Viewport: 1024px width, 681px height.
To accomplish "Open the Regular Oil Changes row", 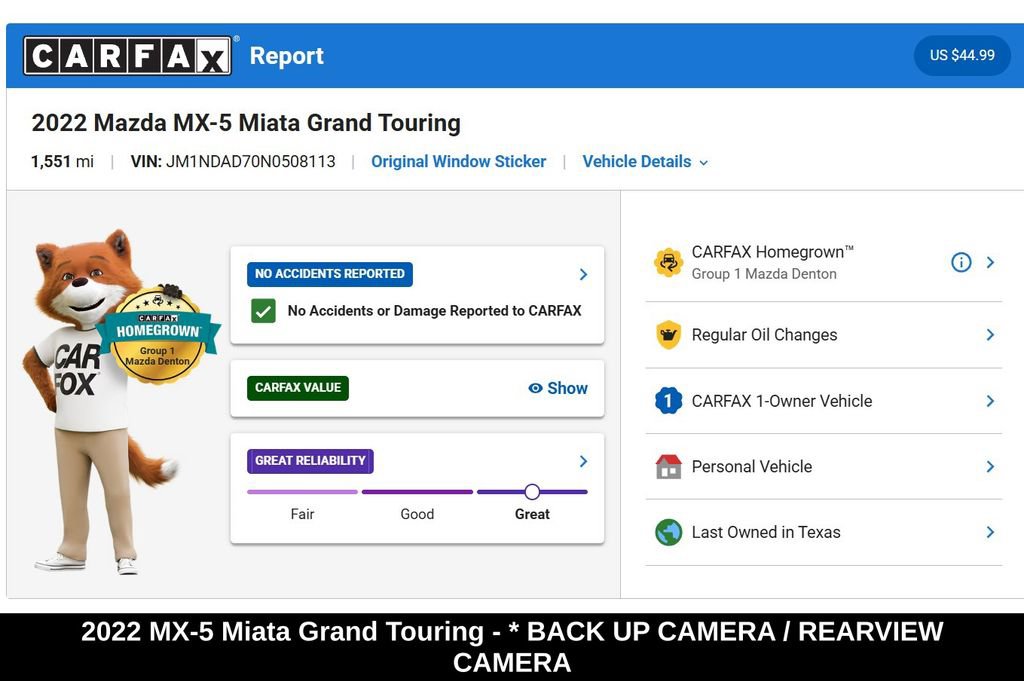I will coord(824,335).
